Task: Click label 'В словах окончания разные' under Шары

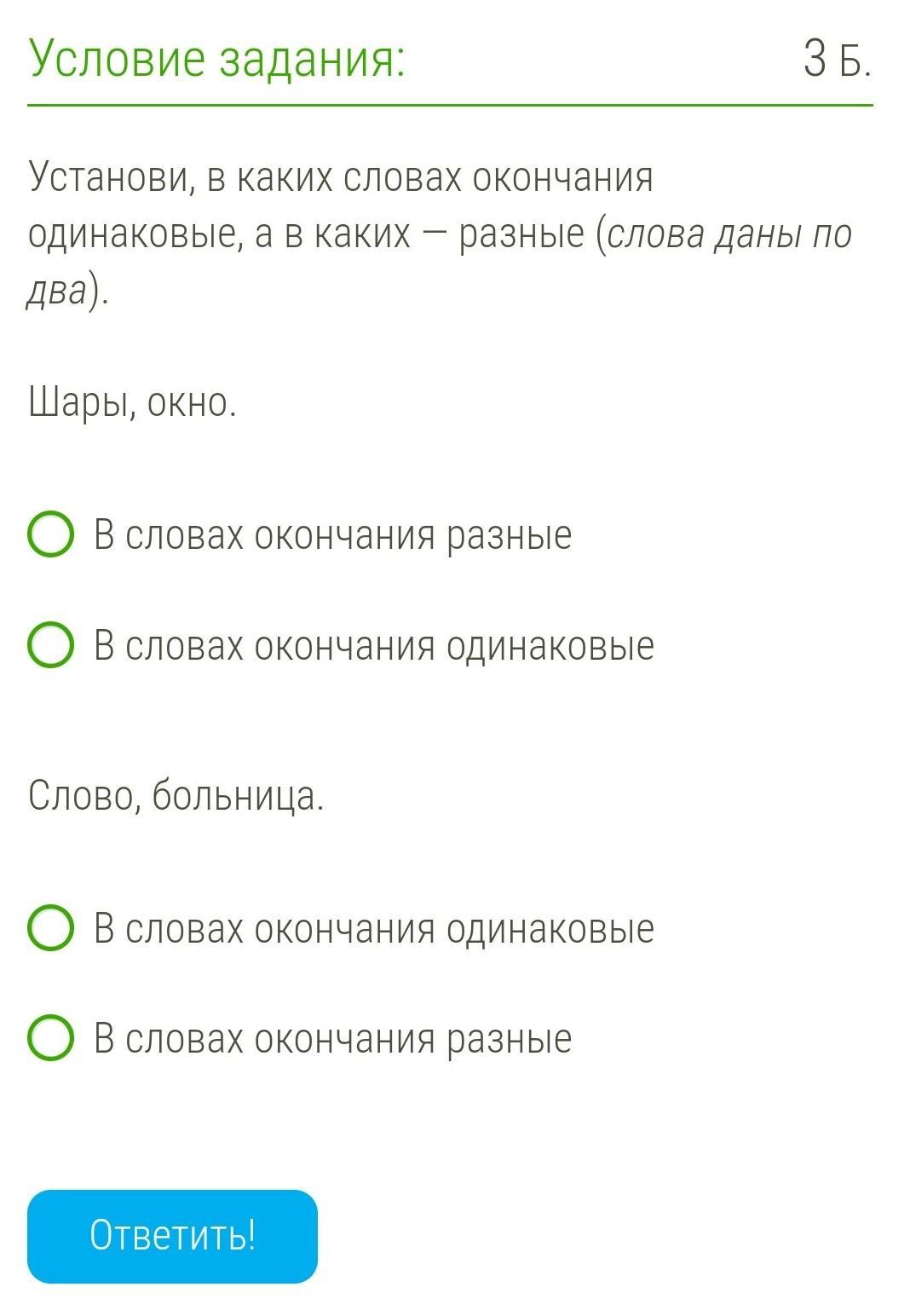Action: pos(332,535)
